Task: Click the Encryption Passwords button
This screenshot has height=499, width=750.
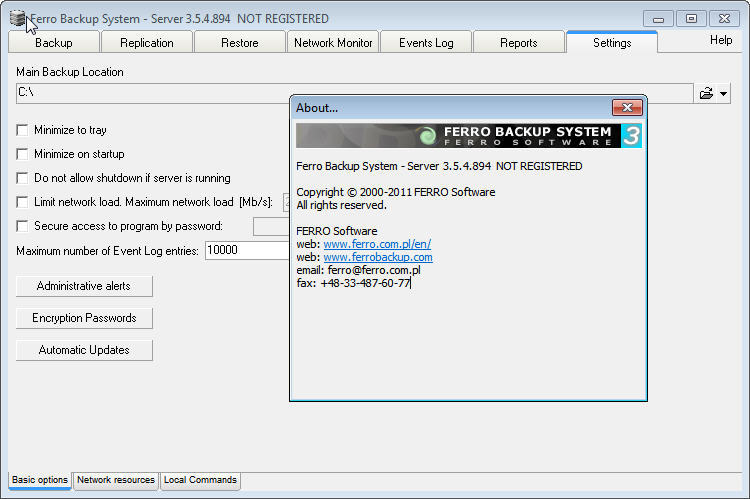Action: tap(84, 318)
